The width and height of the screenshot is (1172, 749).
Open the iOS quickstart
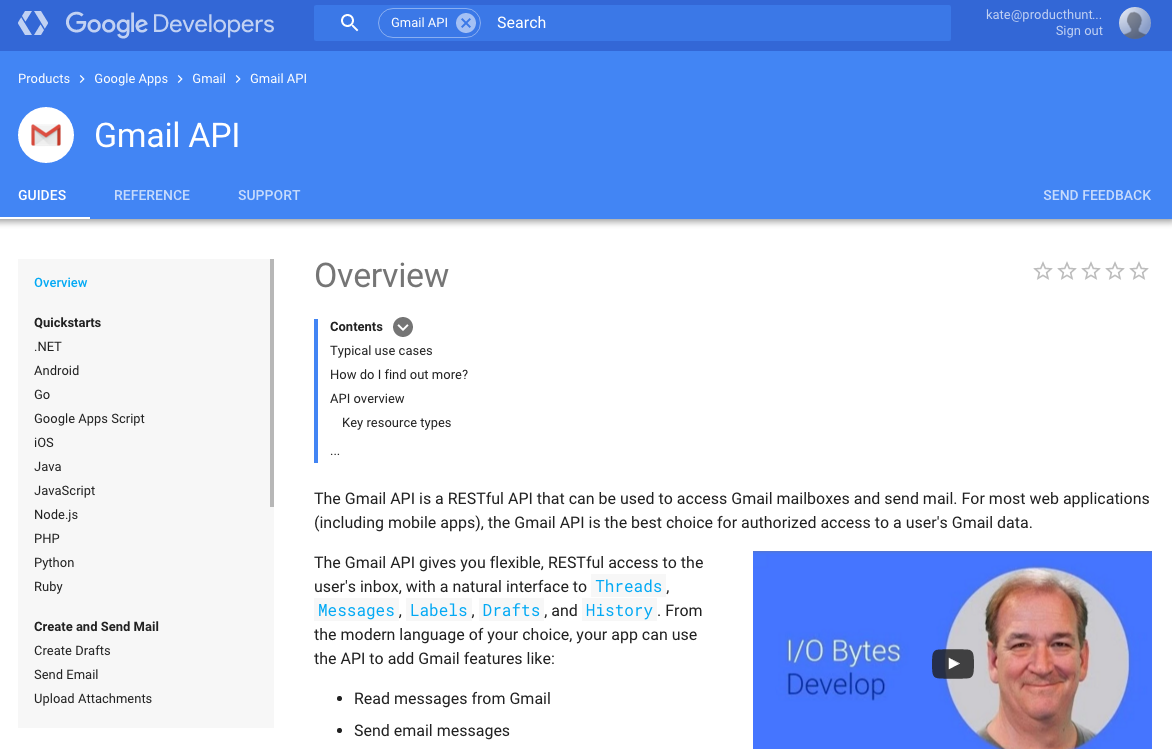click(43, 443)
